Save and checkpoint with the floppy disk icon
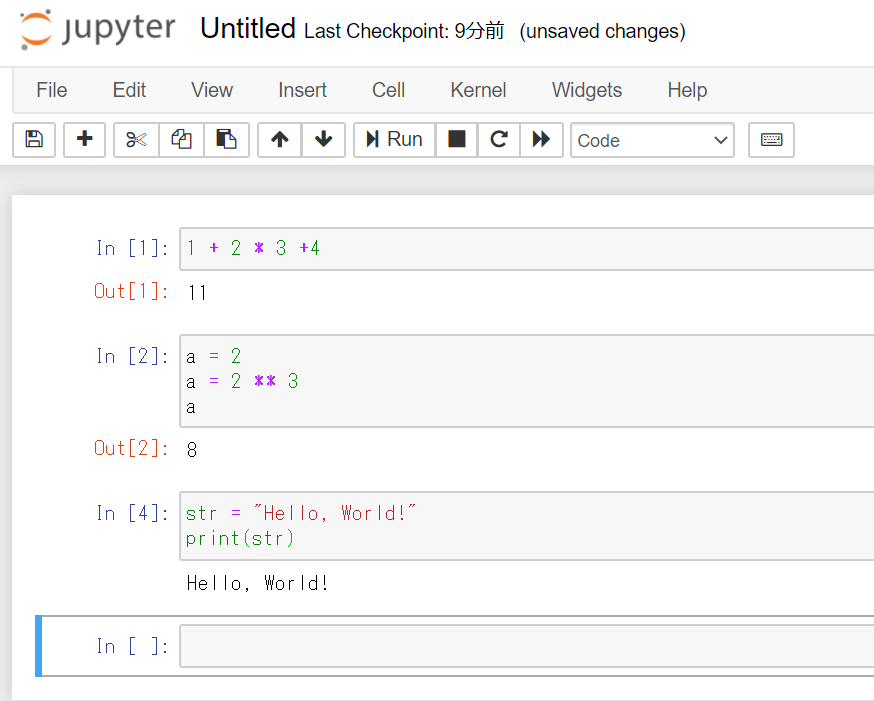Viewport: 874px width, 701px height. 34,139
